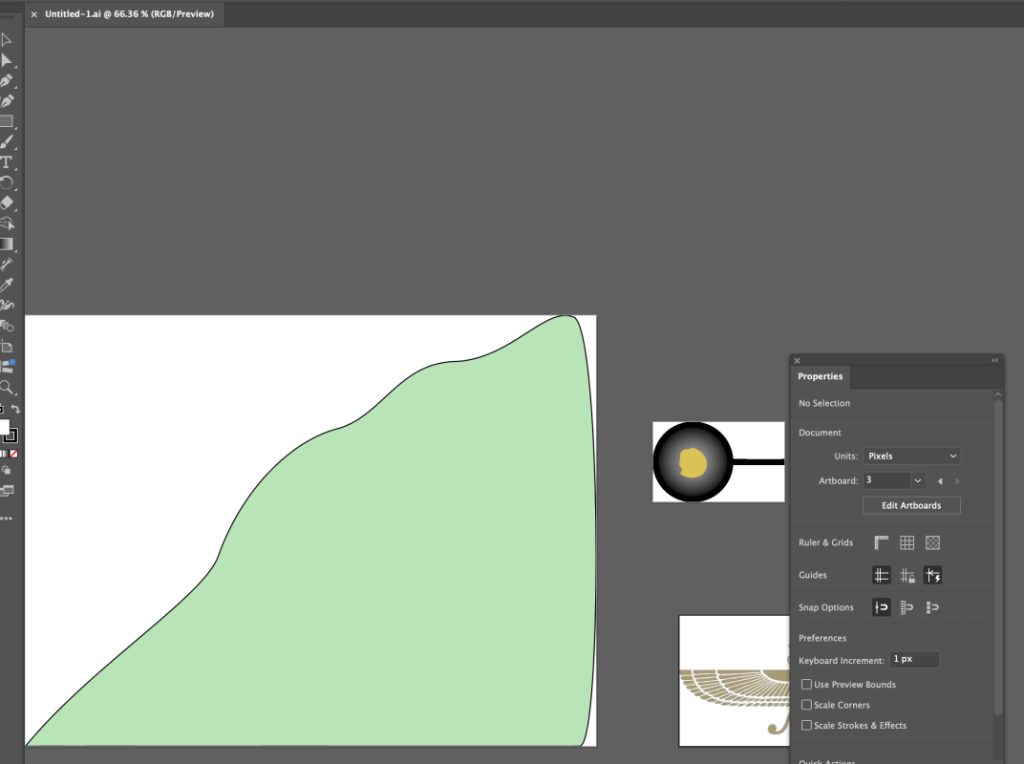Click the white fill color swatch
This screenshot has height=764, width=1024.
click(4, 427)
